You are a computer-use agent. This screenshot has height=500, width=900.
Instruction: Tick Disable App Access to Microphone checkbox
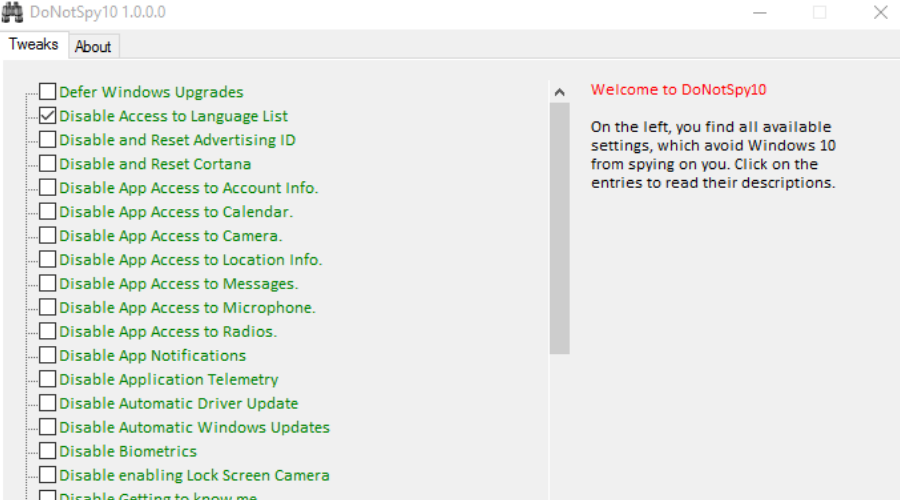(48, 307)
